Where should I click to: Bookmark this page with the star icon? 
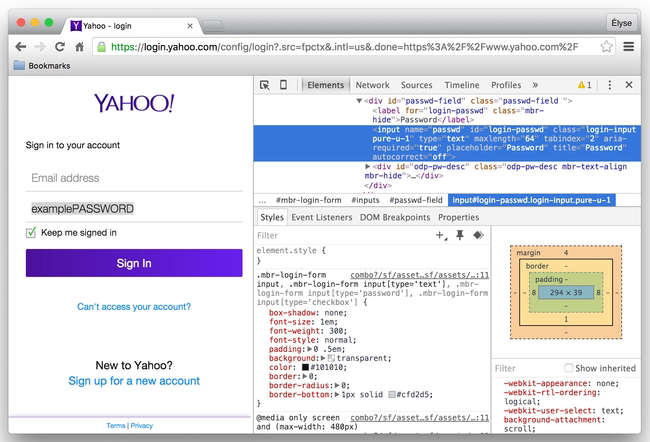tap(606, 46)
